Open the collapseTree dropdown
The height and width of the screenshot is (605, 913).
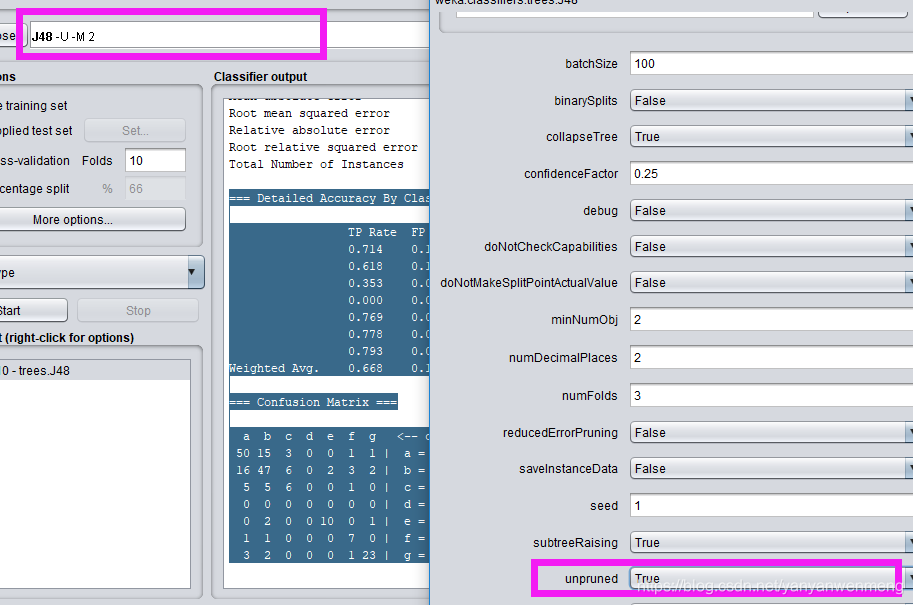point(772,137)
